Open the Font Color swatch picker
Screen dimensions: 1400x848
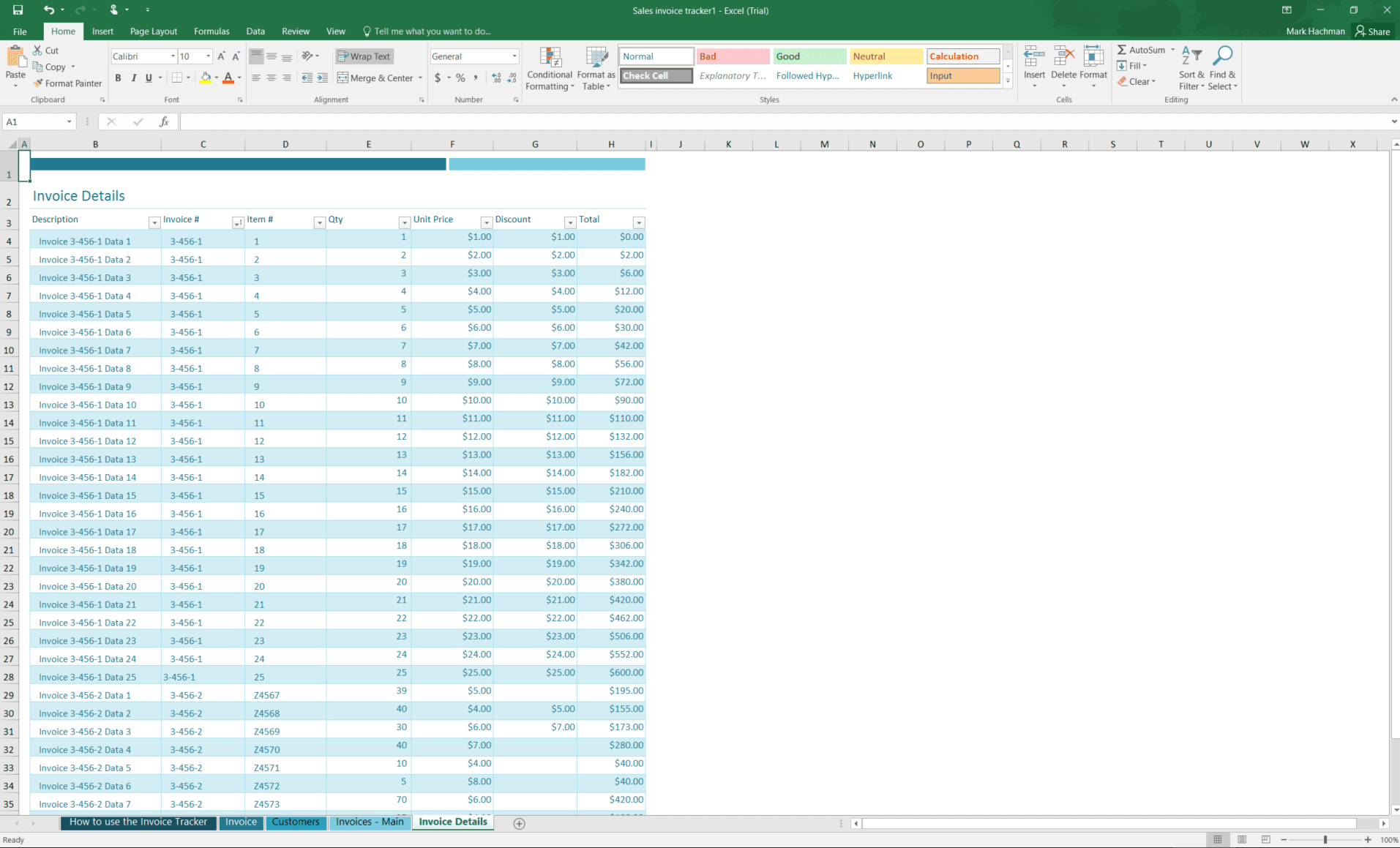point(239,78)
